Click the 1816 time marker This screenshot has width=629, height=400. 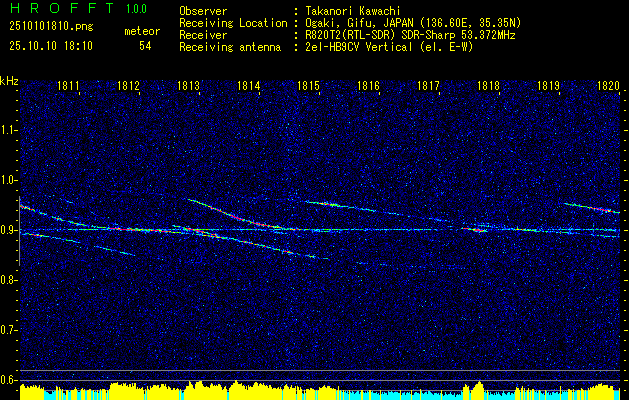click(x=368, y=86)
